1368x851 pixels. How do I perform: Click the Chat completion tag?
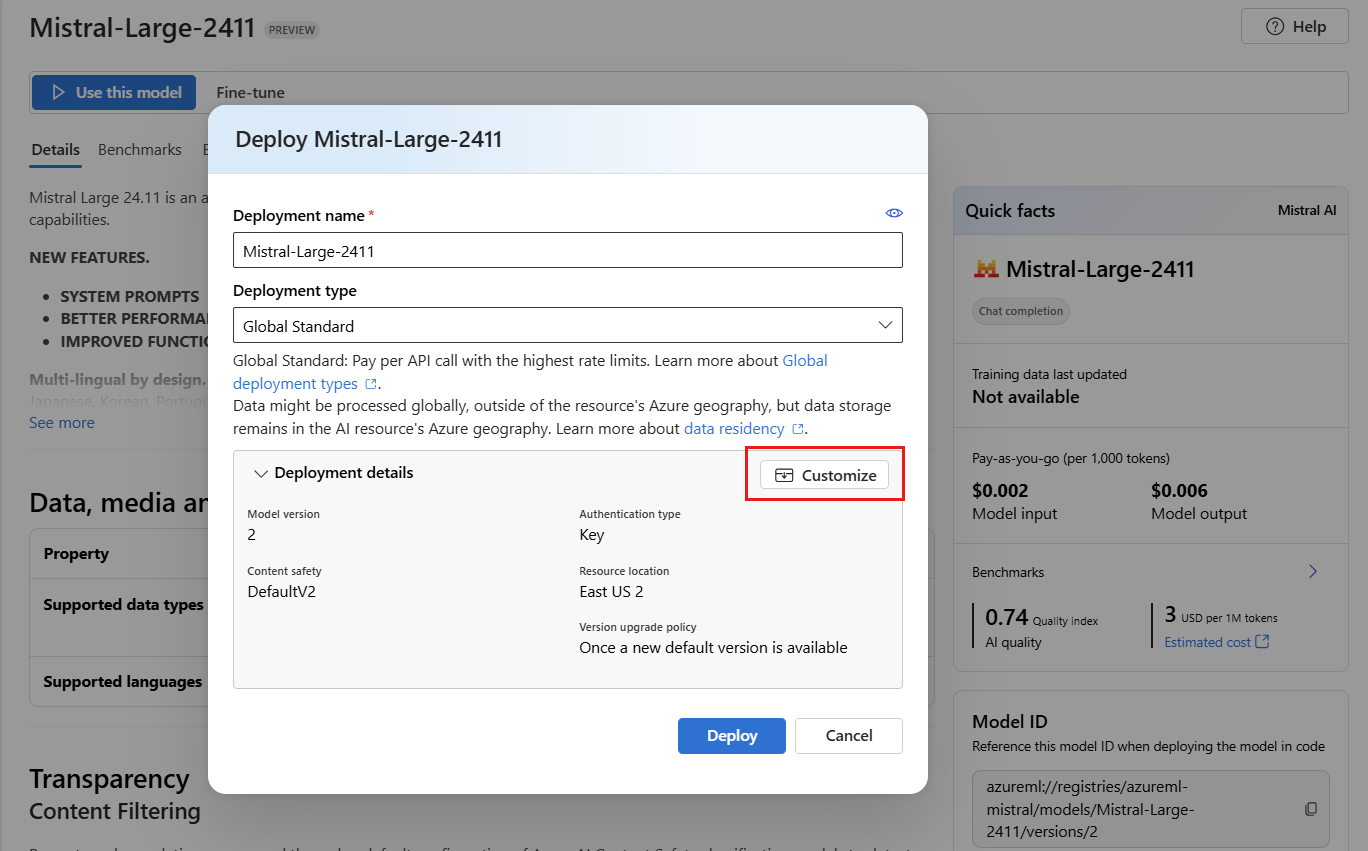(1020, 311)
